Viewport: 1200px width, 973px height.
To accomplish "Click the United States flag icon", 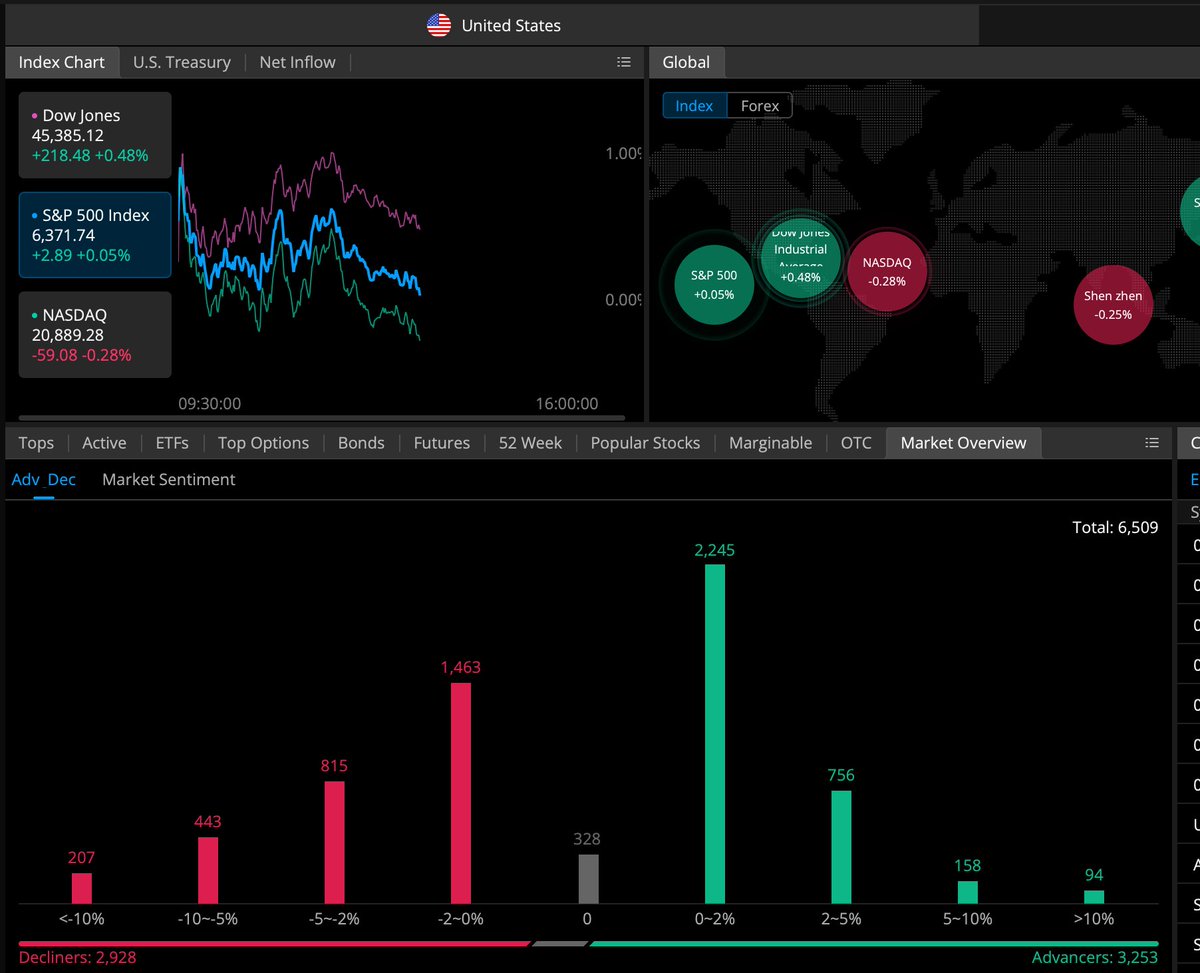I will (439, 26).
